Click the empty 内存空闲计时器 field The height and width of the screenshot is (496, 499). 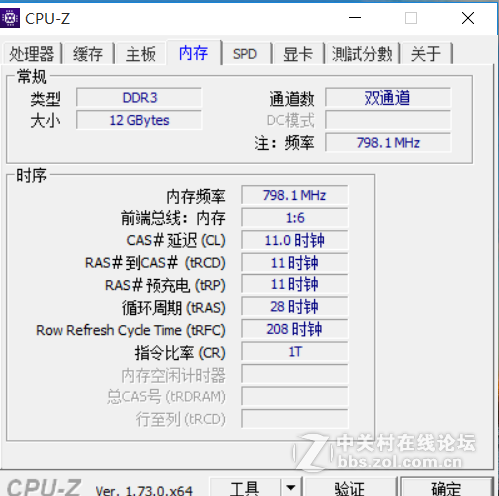tap(295, 374)
